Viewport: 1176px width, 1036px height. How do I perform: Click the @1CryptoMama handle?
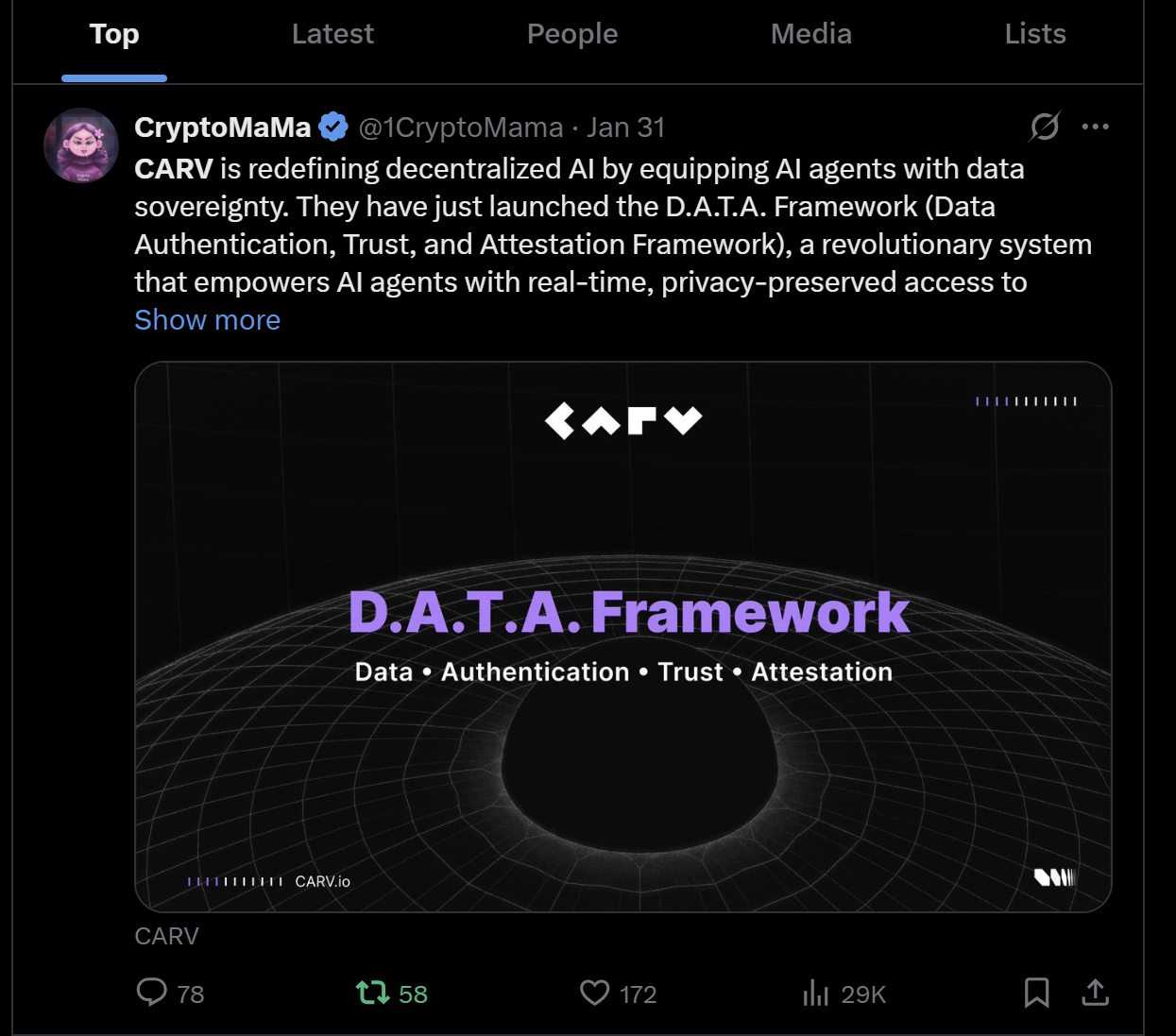[x=461, y=127]
